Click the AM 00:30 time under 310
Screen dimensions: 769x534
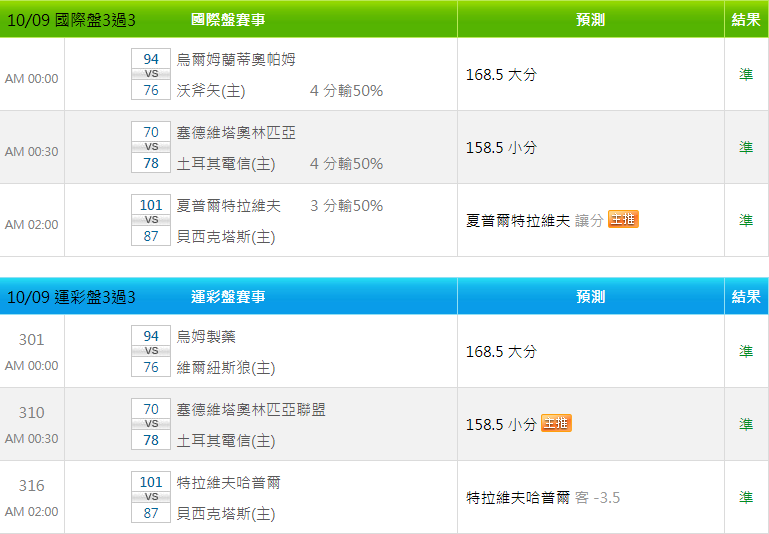31,438
